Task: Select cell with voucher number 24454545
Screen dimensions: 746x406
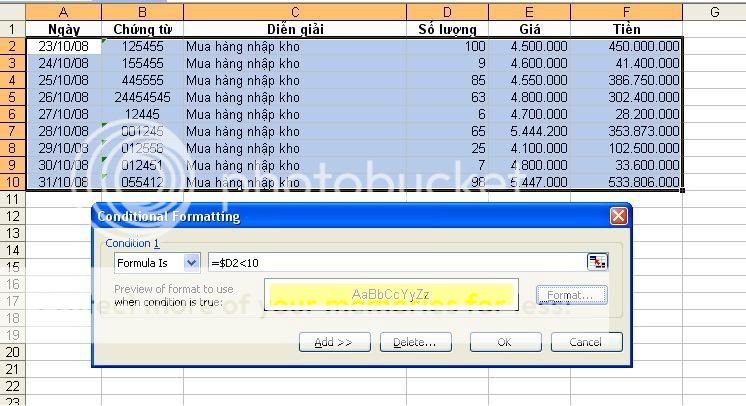Action: (x=142, y=97)
